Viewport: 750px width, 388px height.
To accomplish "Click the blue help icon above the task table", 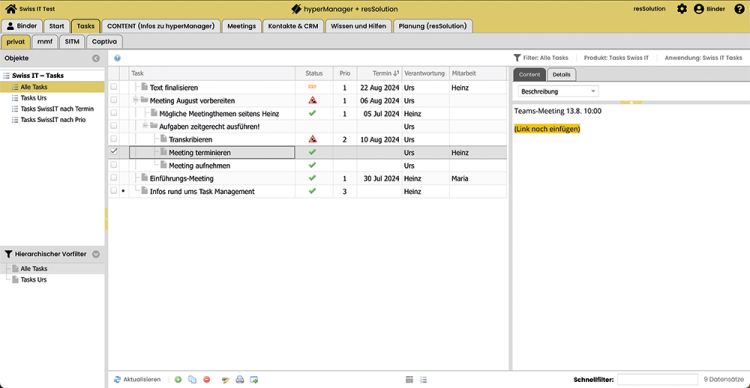I will pyautogui.click(x=117, y=58).
